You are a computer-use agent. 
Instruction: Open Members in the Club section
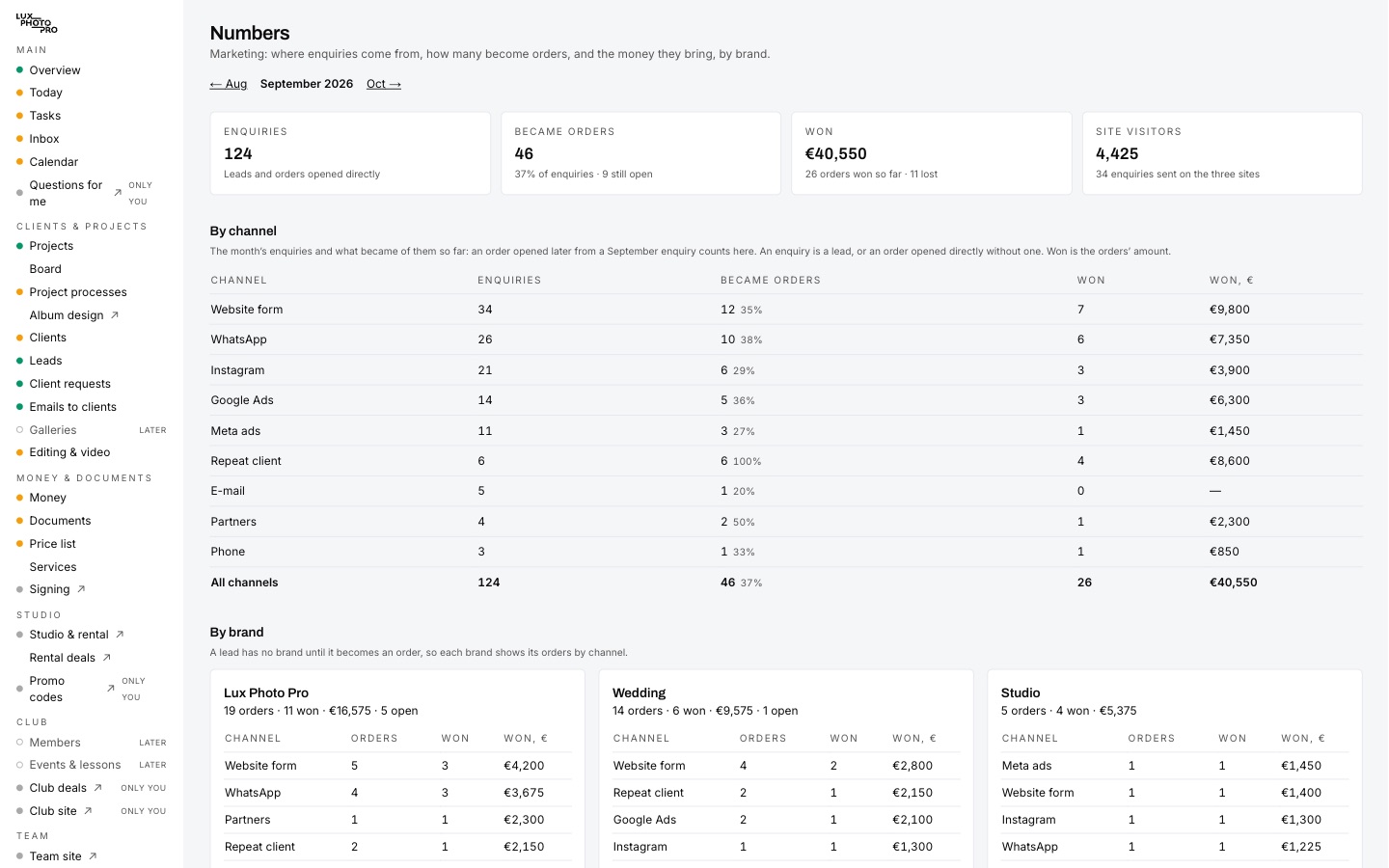coord(55,743)
